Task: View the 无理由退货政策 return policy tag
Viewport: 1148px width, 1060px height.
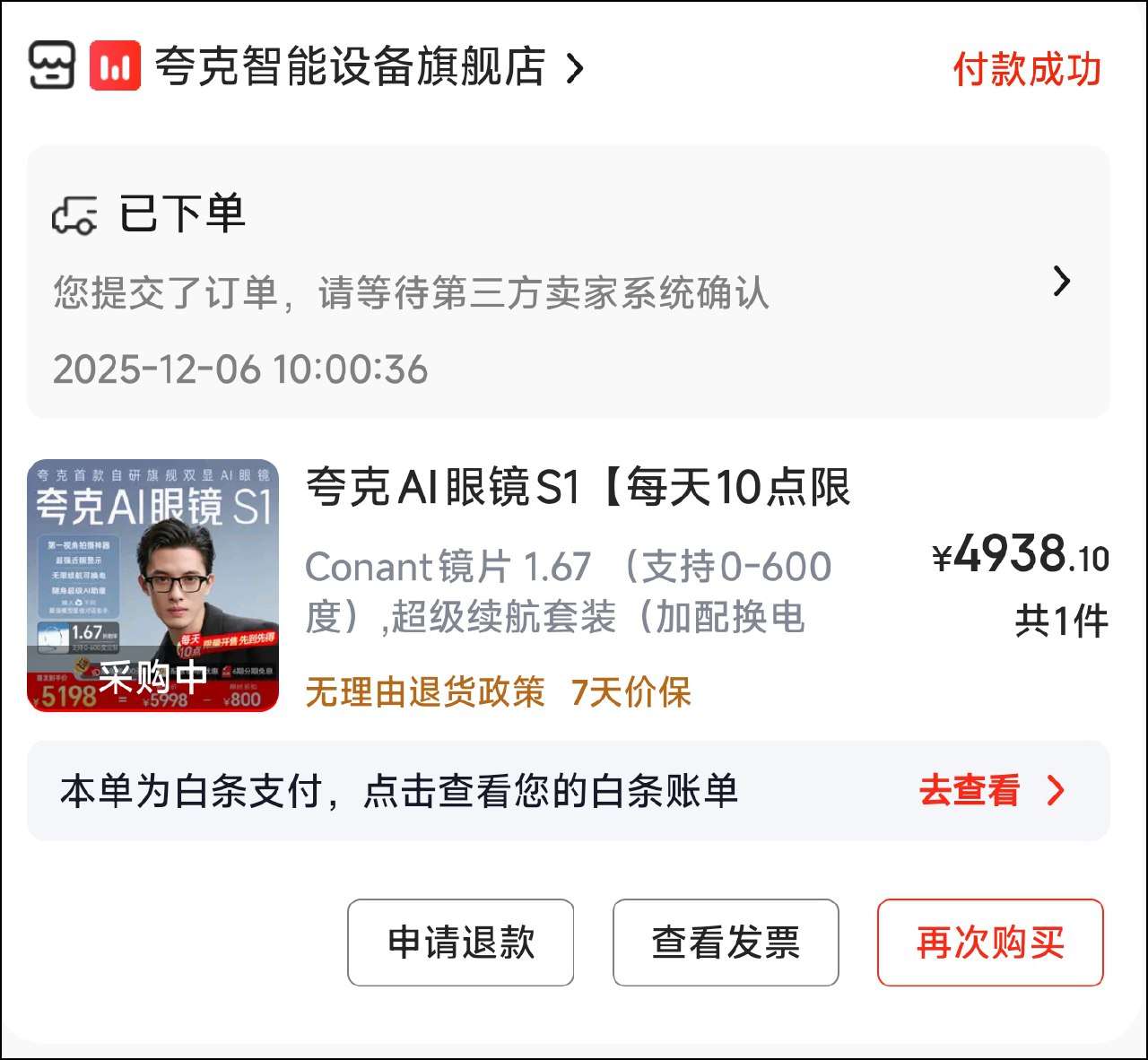Action: click(425, 692)
